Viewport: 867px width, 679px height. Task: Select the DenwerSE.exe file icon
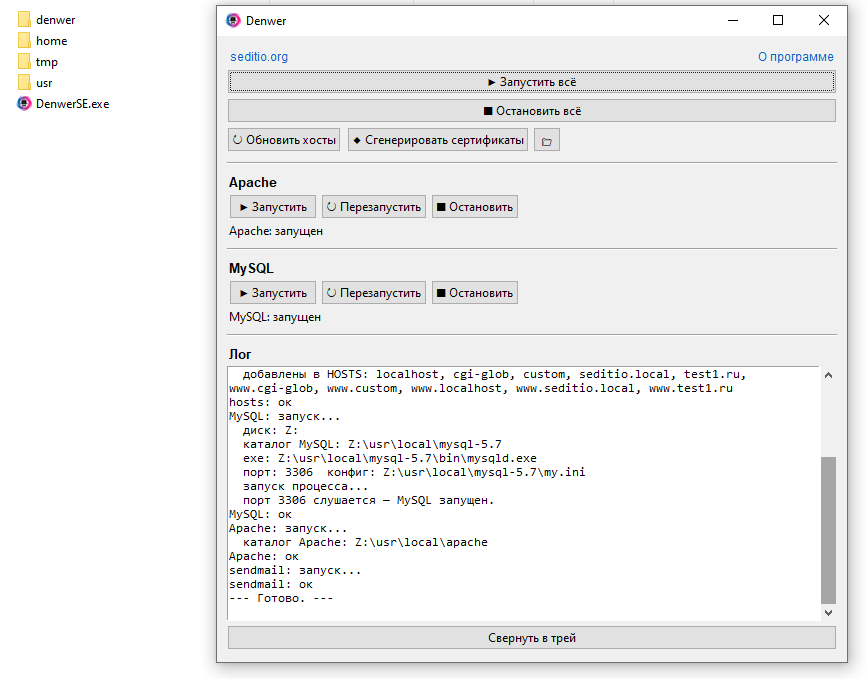click(25, 103)
